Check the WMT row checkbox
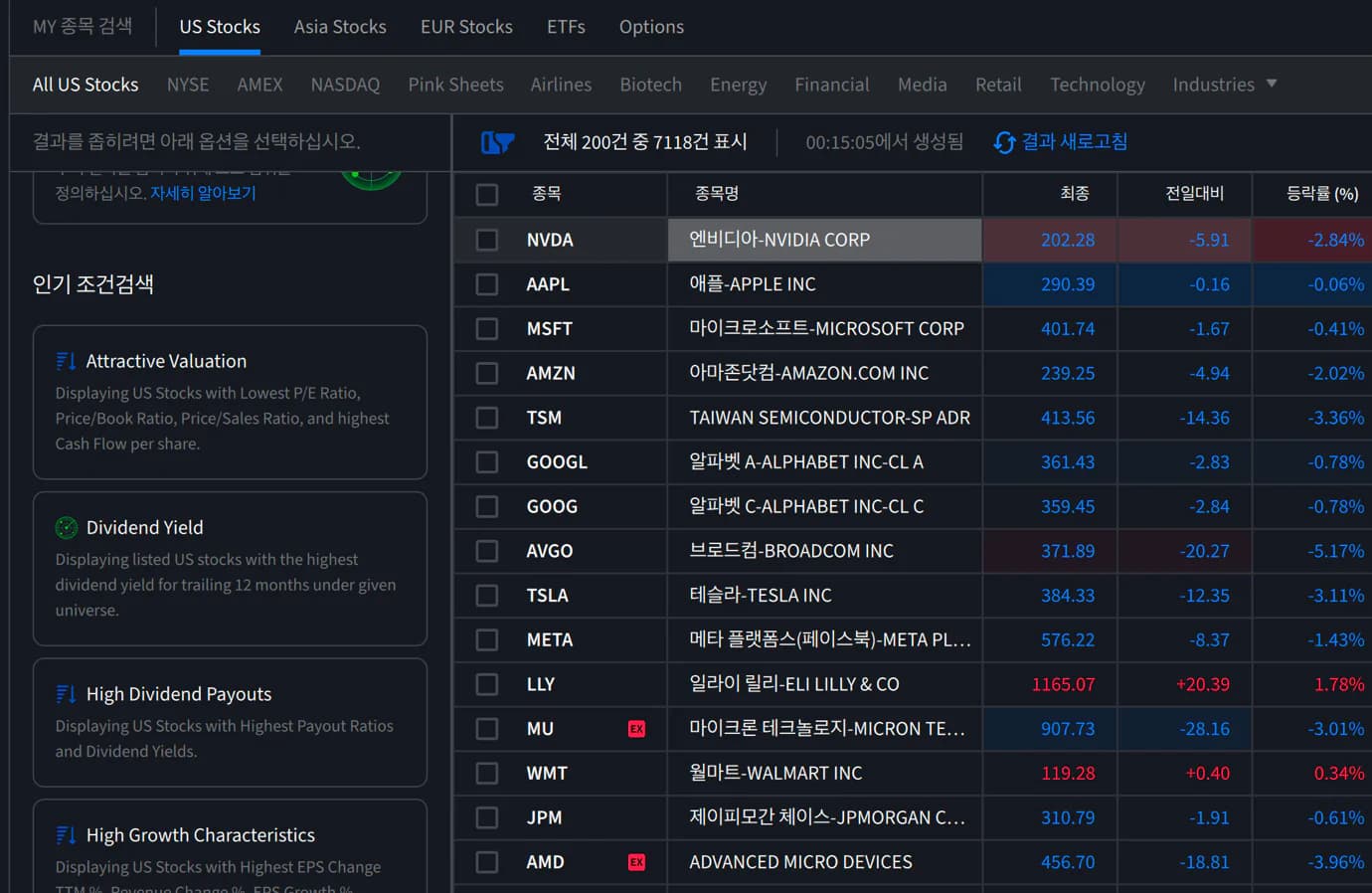This screenshot has height=893, width=1372. [x=487, y=773]
